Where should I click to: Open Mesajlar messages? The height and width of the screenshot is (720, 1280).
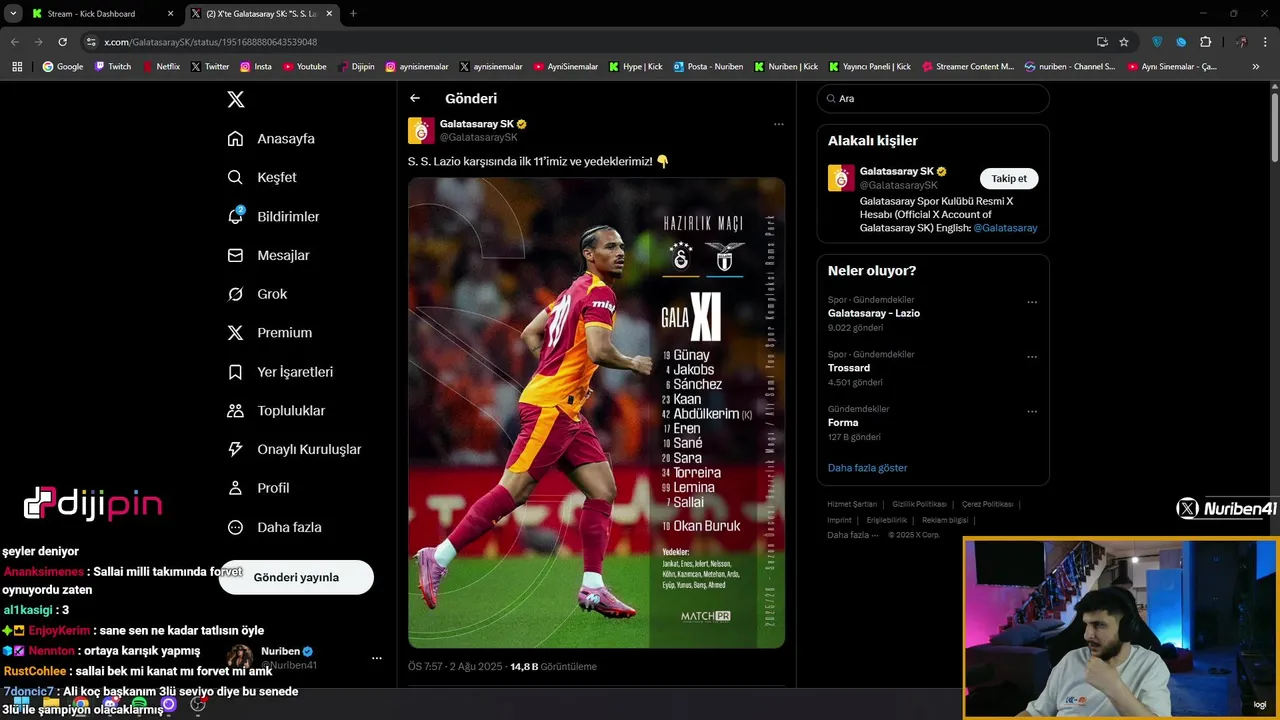tap(268, 255)
